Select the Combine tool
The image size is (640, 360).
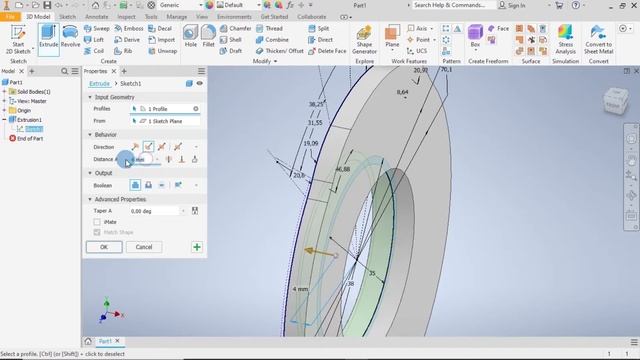click(x=272, y=40)
